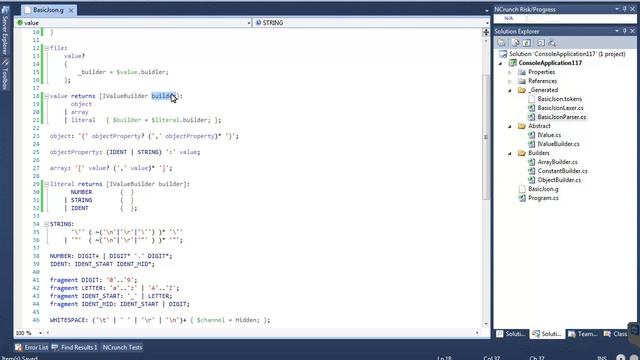Click the editor scrollbar down arrow
This screenshot has height=360, width=640.
pos(486,324)
